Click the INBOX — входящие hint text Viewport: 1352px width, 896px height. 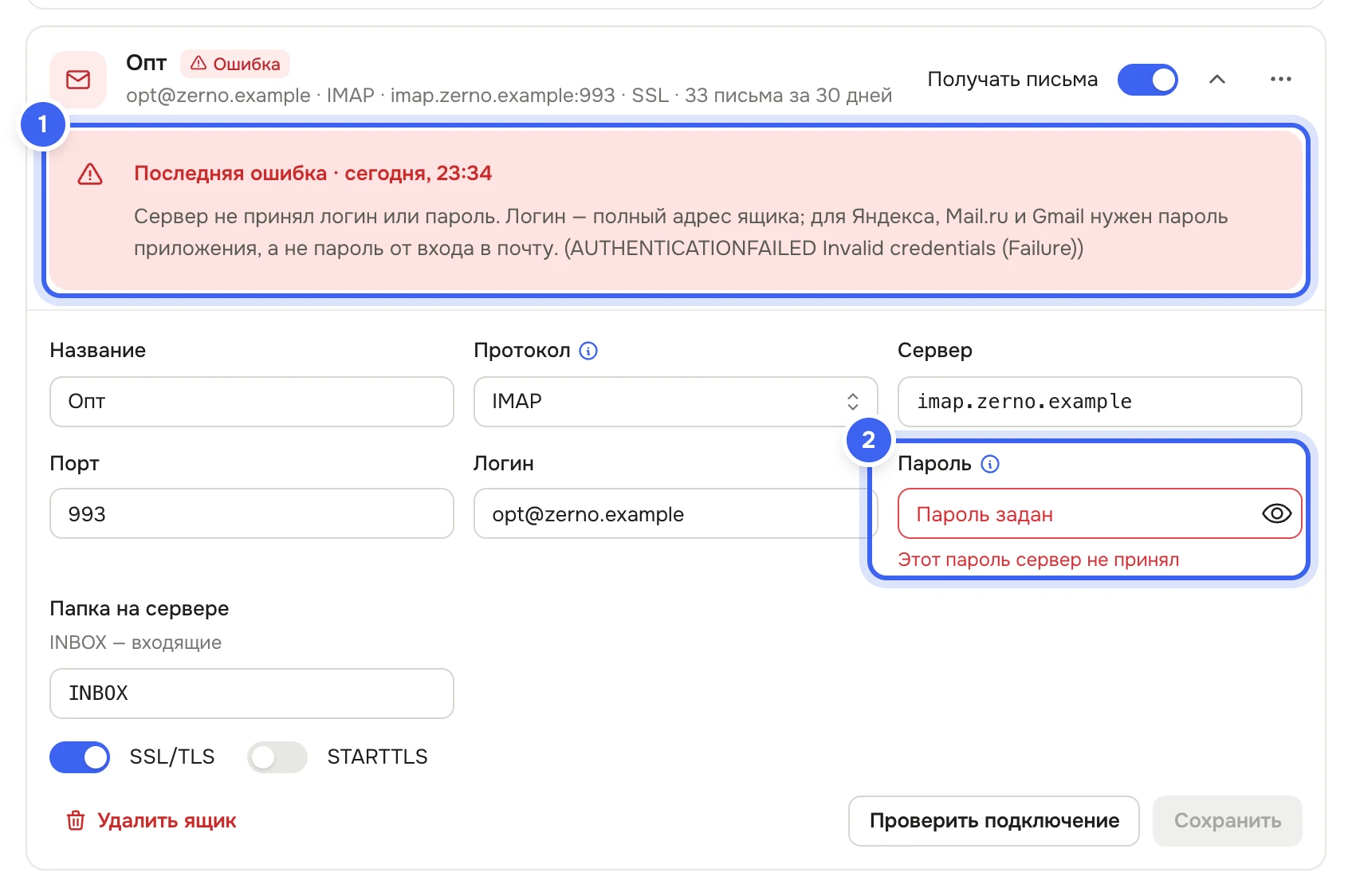pyautogui.click(x=136, y=643)
